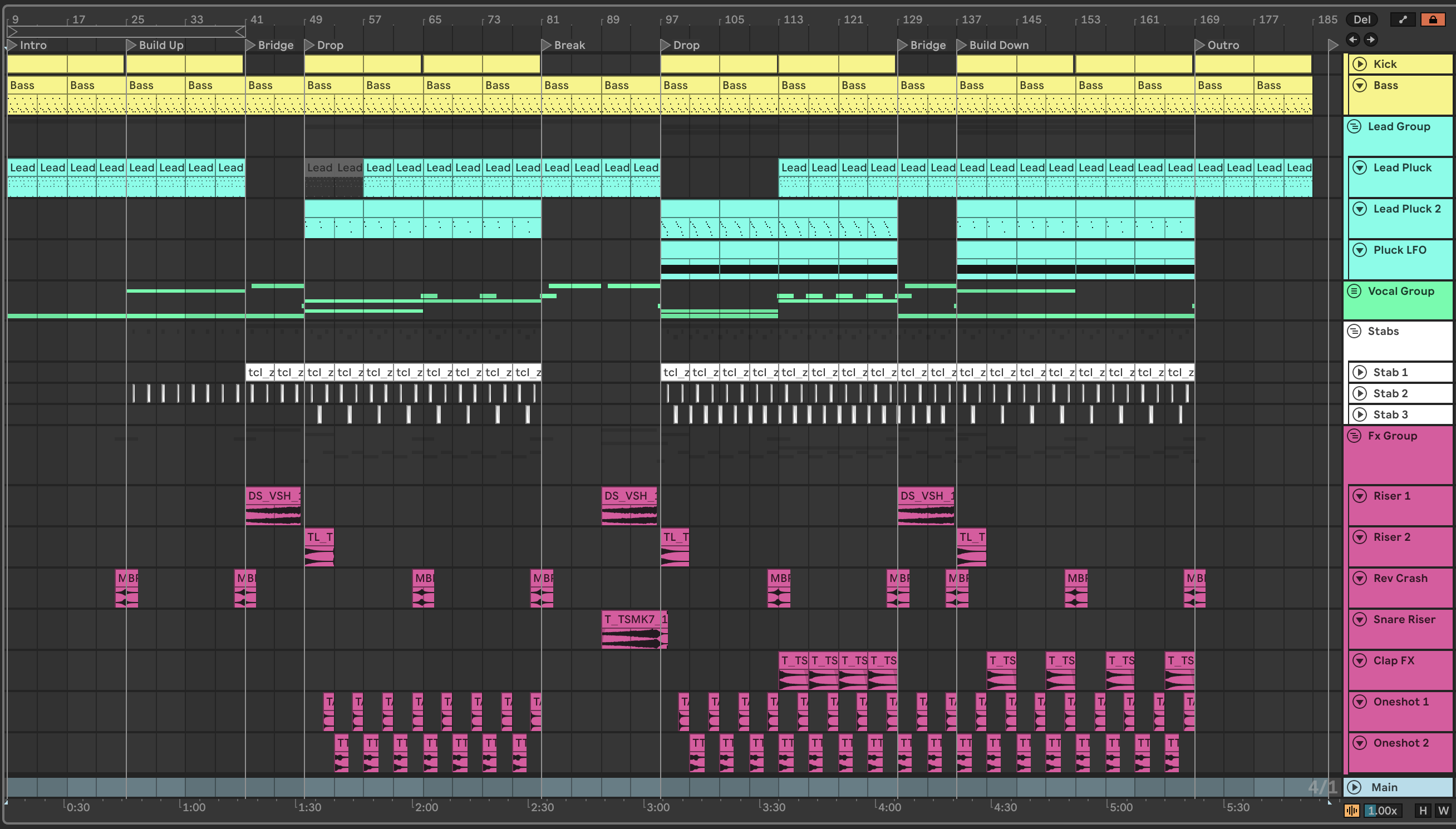1456x829 pixels.
Task: Unfold the Stab 2 track
Action: pyautogui.click(x=1360, y=393)
